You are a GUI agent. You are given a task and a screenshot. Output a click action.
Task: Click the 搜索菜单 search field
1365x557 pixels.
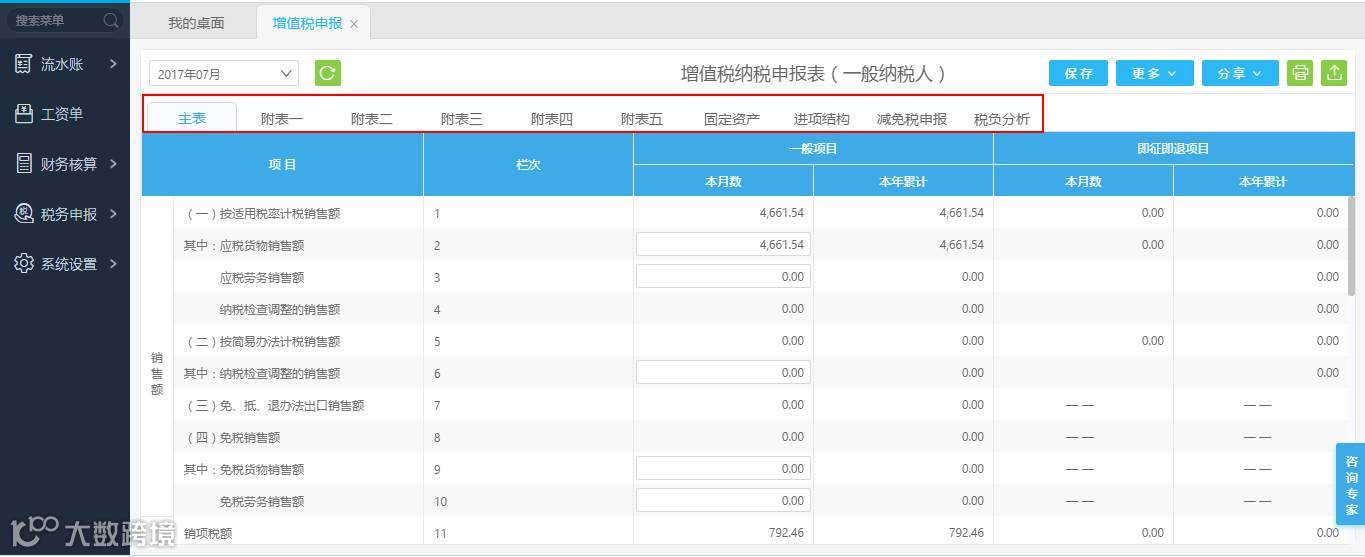[64, 20]
